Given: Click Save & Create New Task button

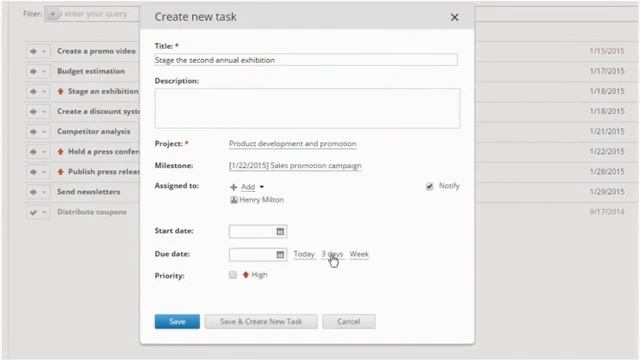Looking at the screenshot, I should point(261,321).
